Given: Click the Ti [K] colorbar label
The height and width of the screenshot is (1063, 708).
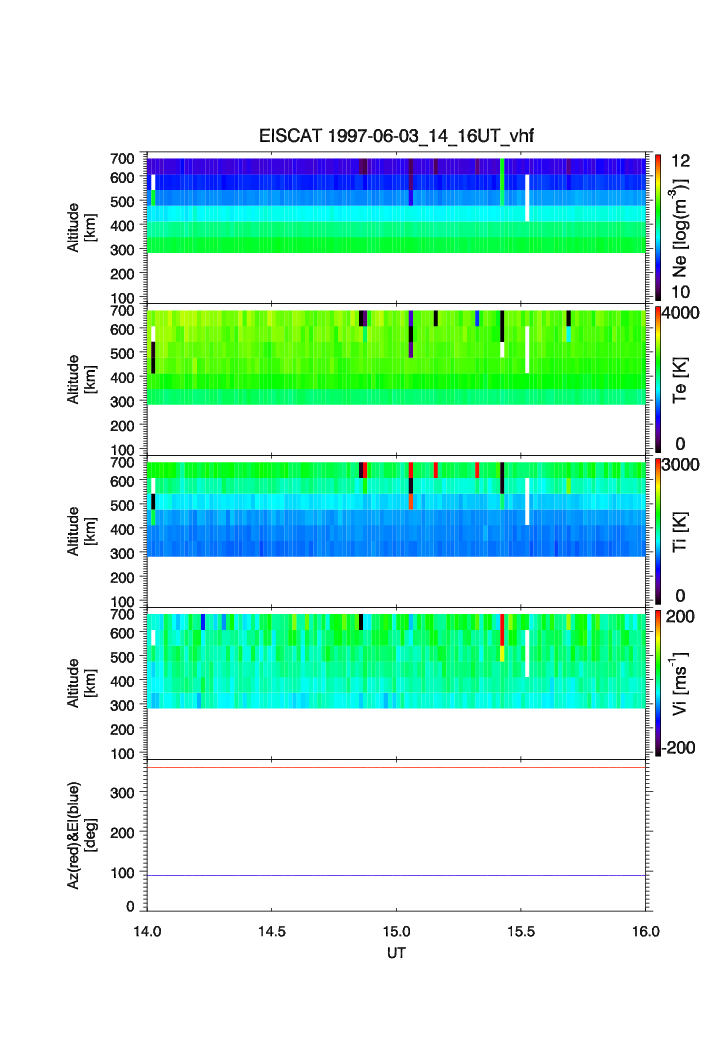Looking at the screenshot, I should point(680,532).
